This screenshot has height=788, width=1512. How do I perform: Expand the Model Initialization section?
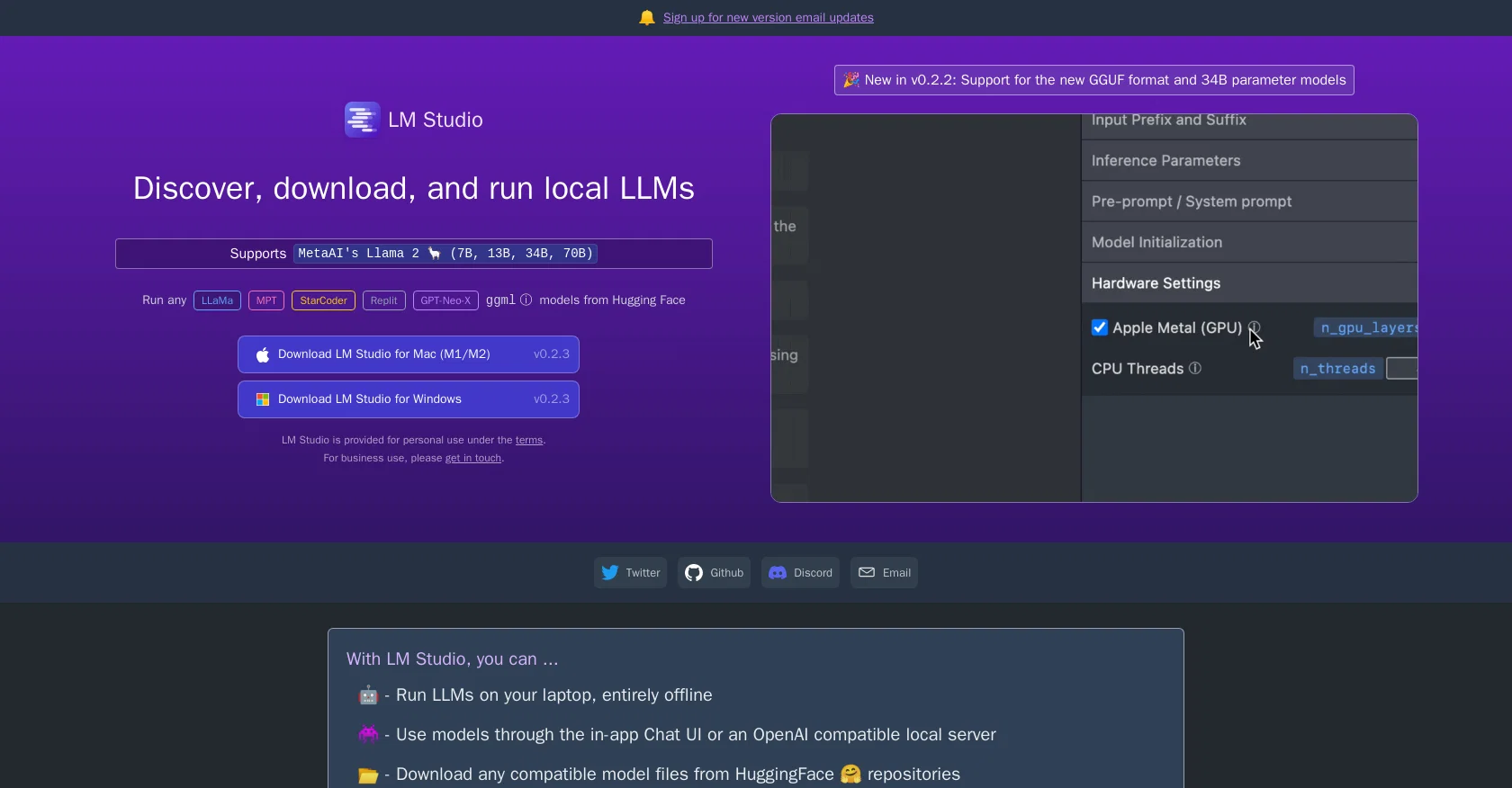[1249, 242]
